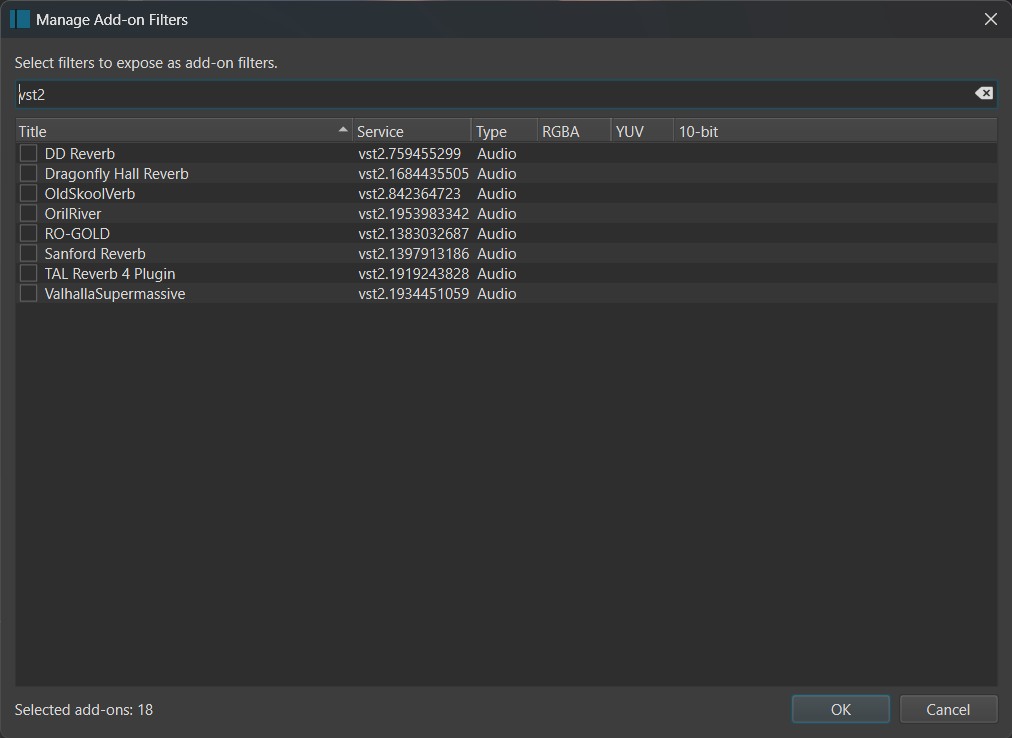Select the service text vst2.1684435505
Viewport: 1012px width, 738px height.
click(414, 174)
